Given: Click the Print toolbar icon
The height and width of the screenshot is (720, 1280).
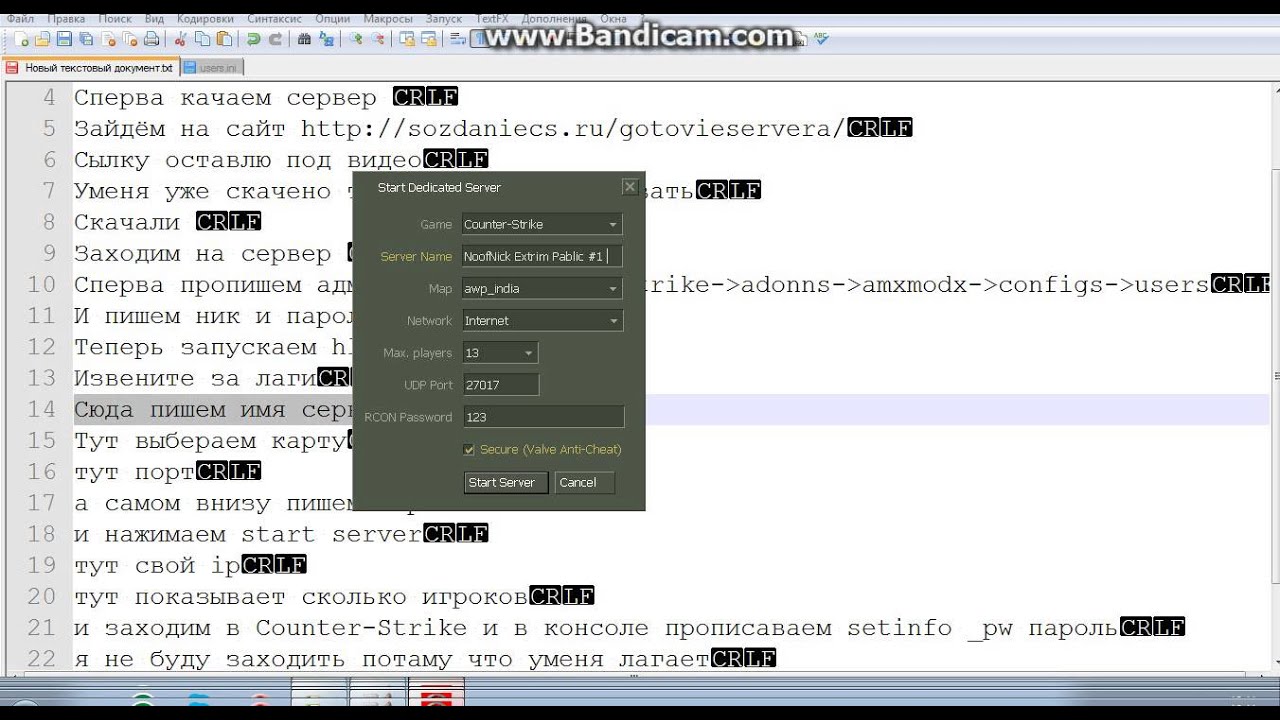Looking at the screenshot, I should click(151, 40).
